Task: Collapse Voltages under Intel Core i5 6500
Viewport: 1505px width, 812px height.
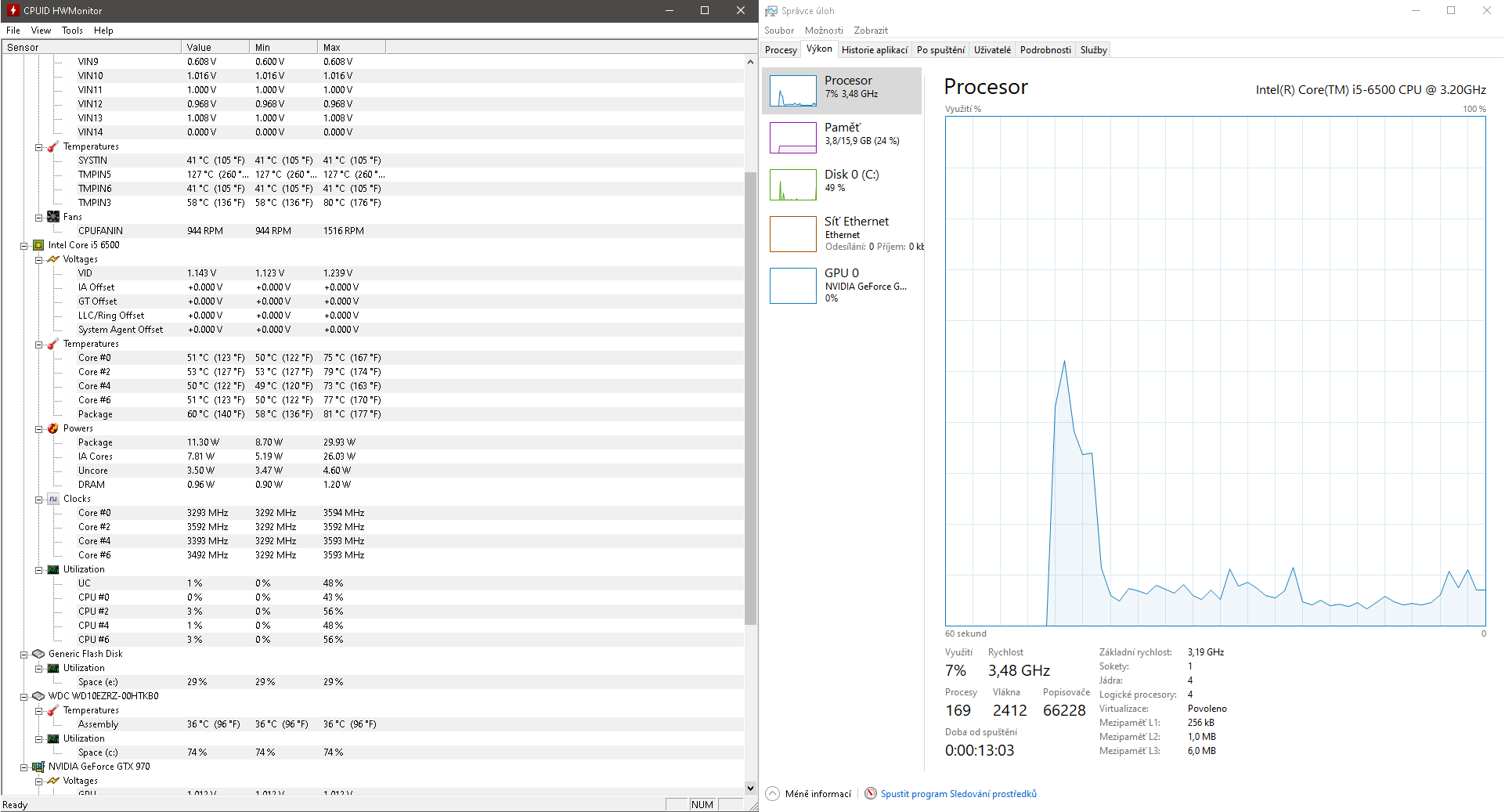Action: click(38, 260)
